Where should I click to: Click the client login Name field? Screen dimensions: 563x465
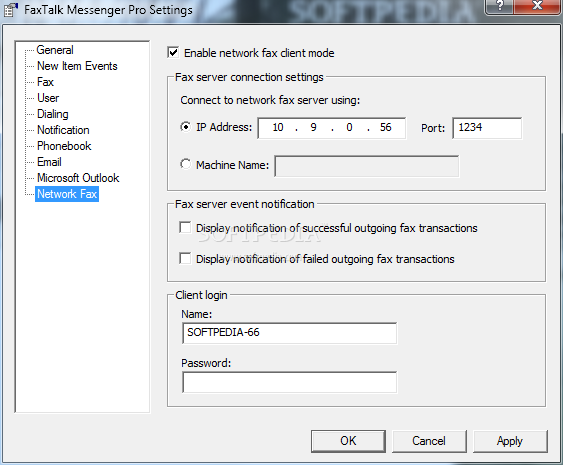click(x=289, y=333)
